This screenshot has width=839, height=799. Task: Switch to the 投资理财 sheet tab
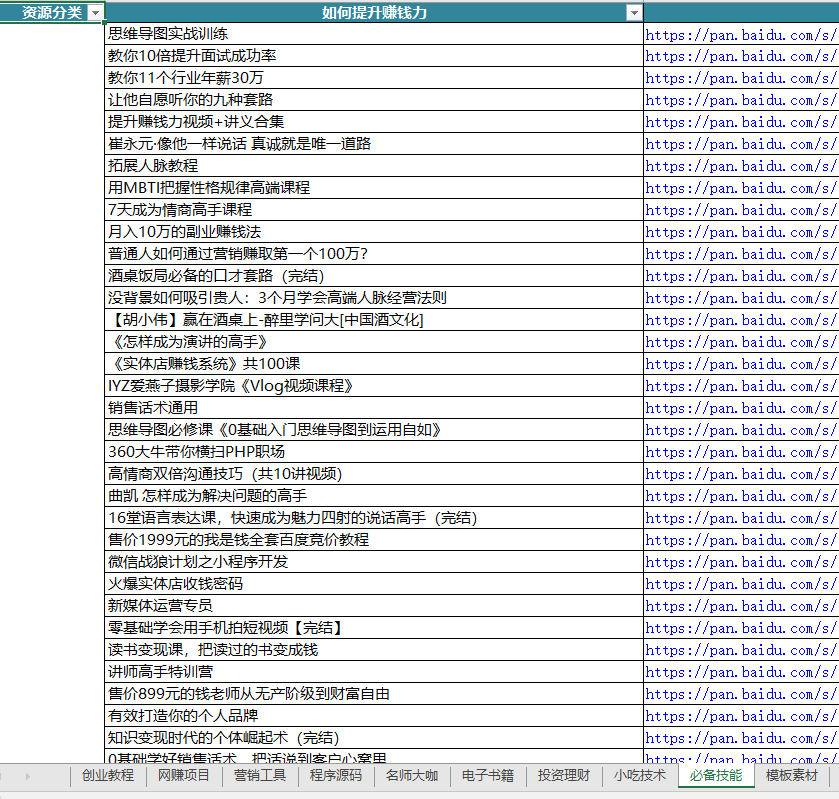tap(564, 776)
